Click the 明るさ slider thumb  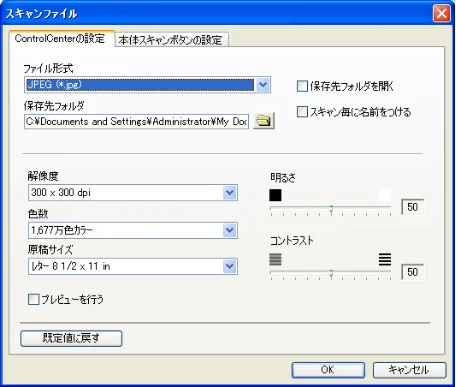coord(331,209)
